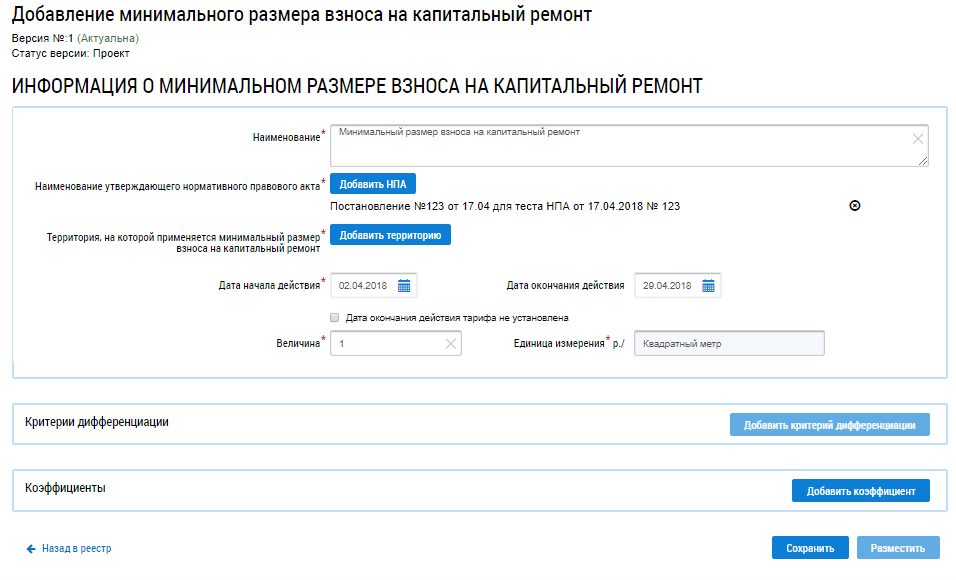This screenshot has width=956, height=580.
Task: Check 'Дата окончания действия тарифа не установлена'
Action: tap(334, 318)
